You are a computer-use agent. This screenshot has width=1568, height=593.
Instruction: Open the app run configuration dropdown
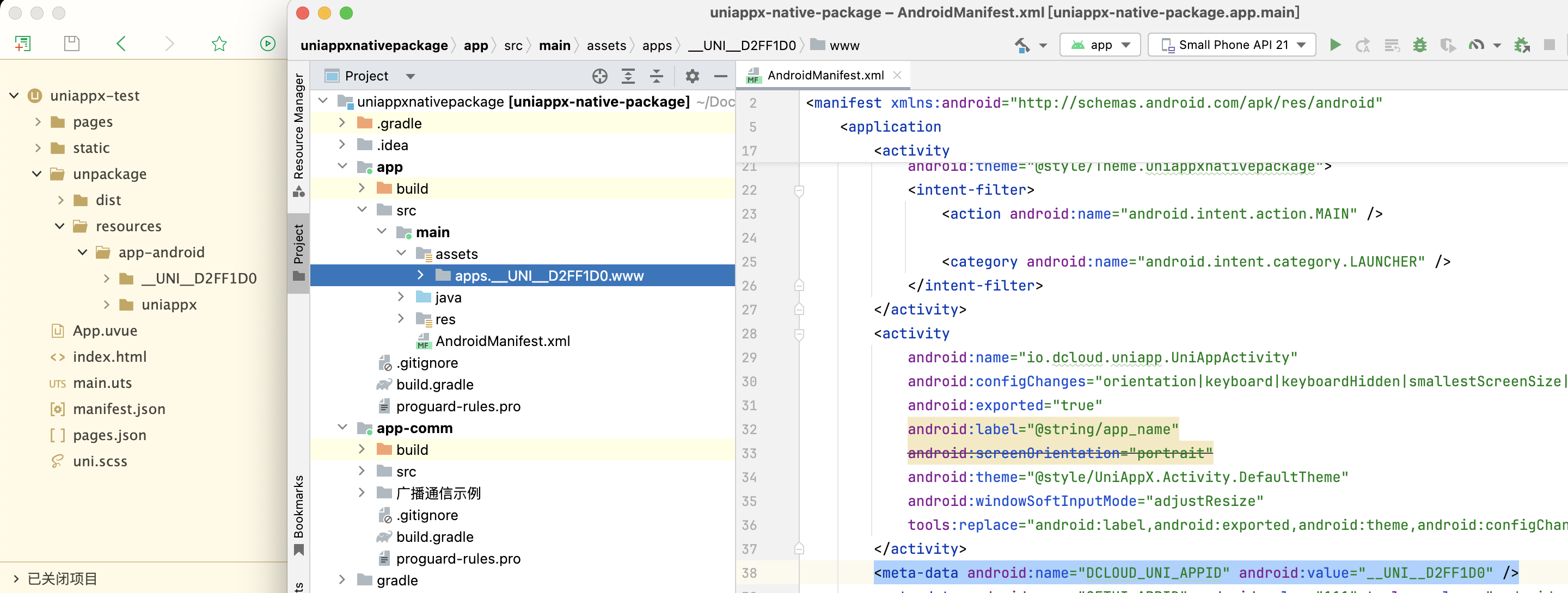click(x=1100, y=45)
